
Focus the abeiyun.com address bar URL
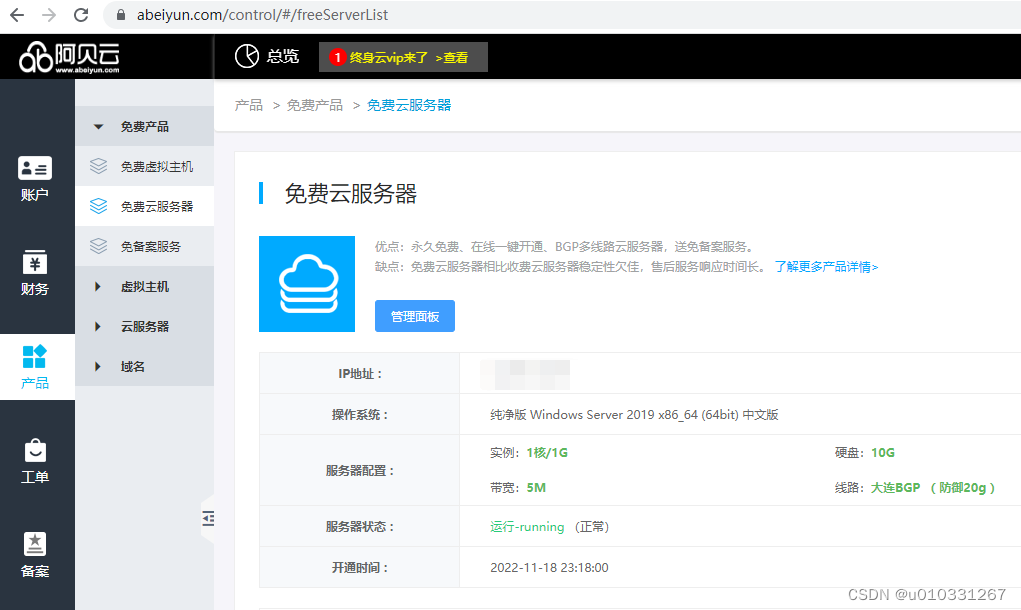[x=262, y=15]
